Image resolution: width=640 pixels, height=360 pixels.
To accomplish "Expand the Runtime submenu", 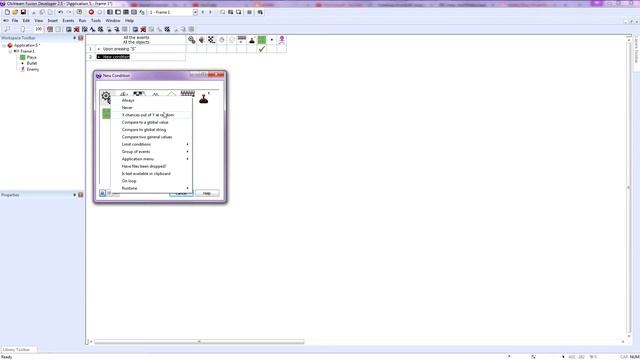I will coord(151,189).
